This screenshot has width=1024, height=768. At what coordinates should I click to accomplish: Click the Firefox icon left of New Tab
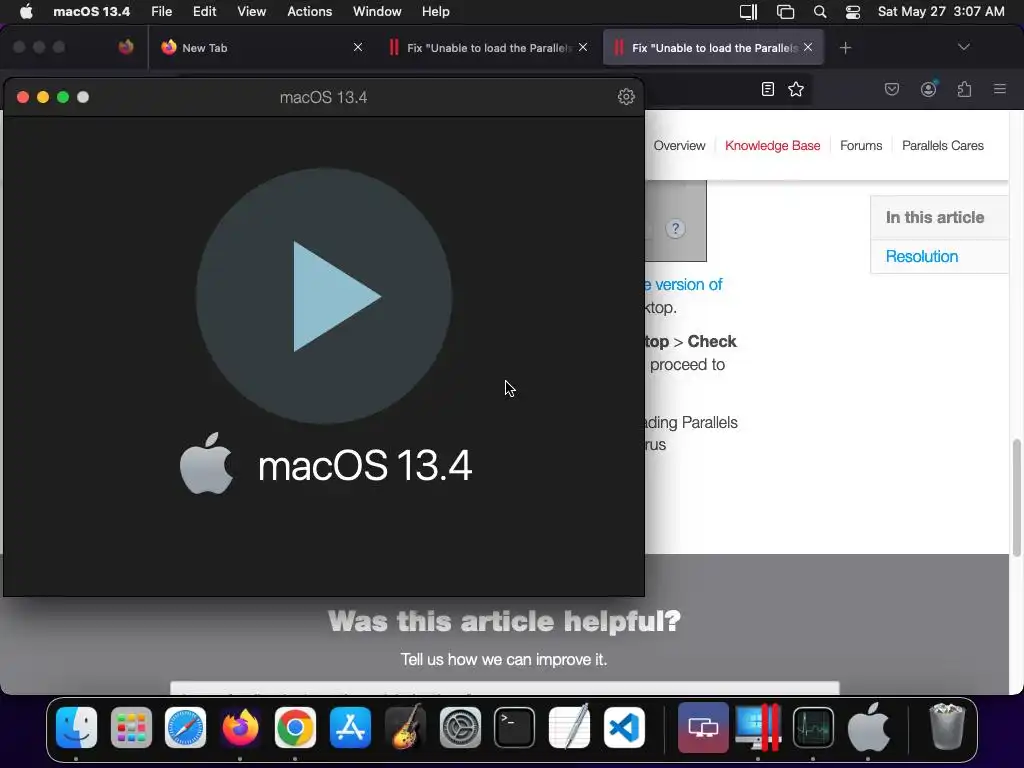pyautogui.click(x=126, y=47)
